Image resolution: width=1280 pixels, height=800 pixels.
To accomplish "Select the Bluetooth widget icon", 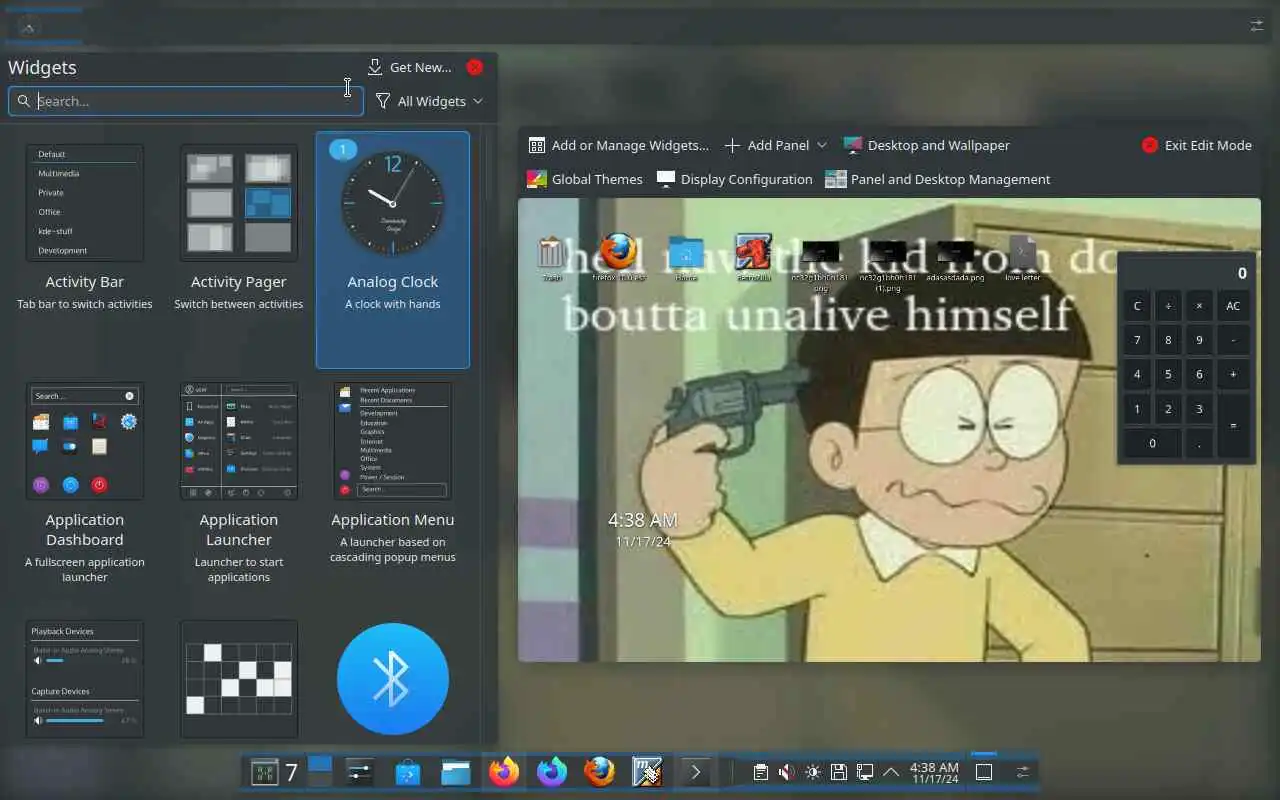I will [x=393, y=679].
